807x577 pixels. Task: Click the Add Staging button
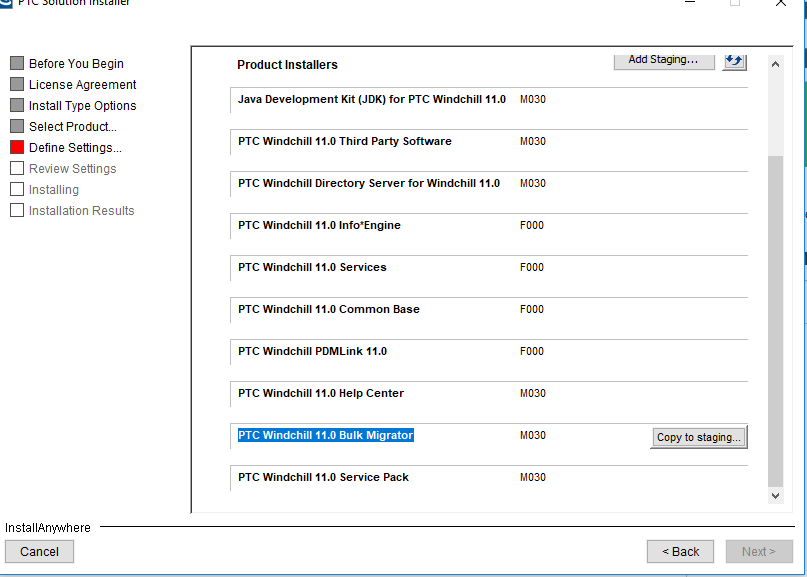664,60
